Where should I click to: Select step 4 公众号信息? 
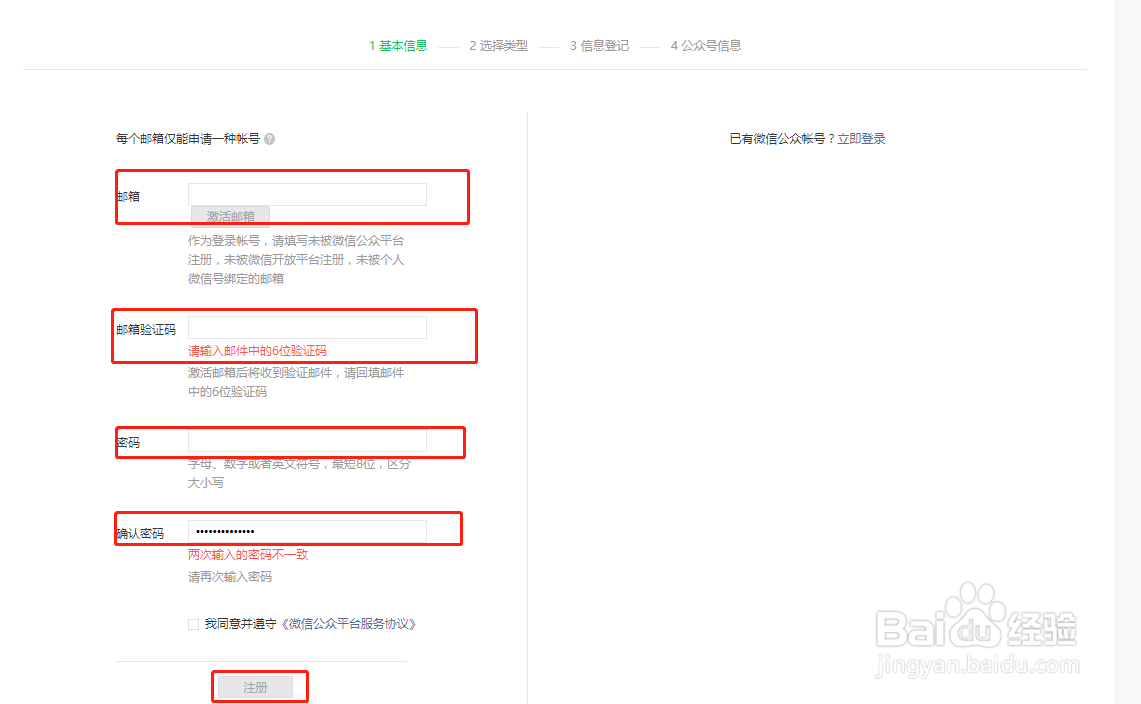point(705,46)
